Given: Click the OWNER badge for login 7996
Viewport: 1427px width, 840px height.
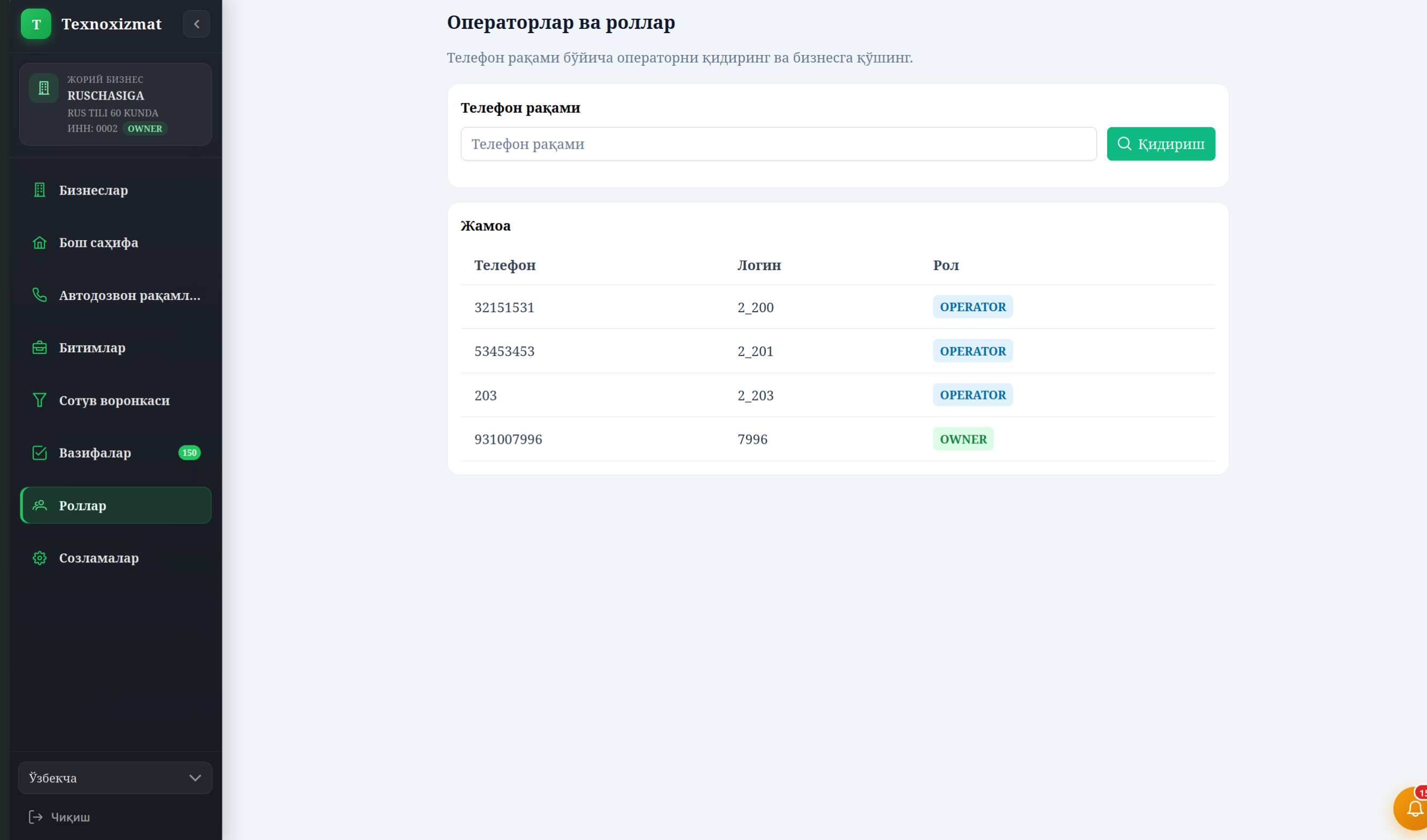Looking at the screenshot, I should tap(963, 439).
